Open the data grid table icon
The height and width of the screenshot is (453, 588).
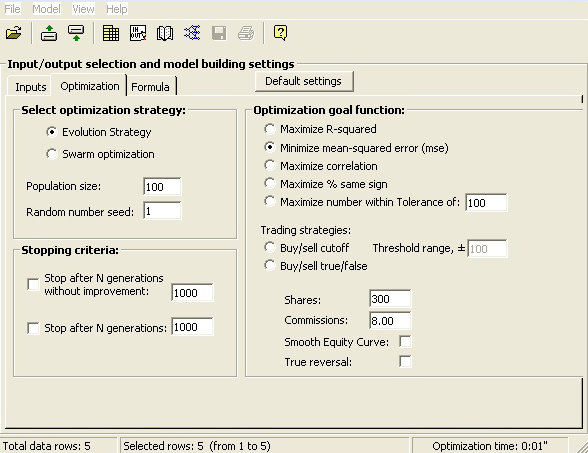pos(111,33)
